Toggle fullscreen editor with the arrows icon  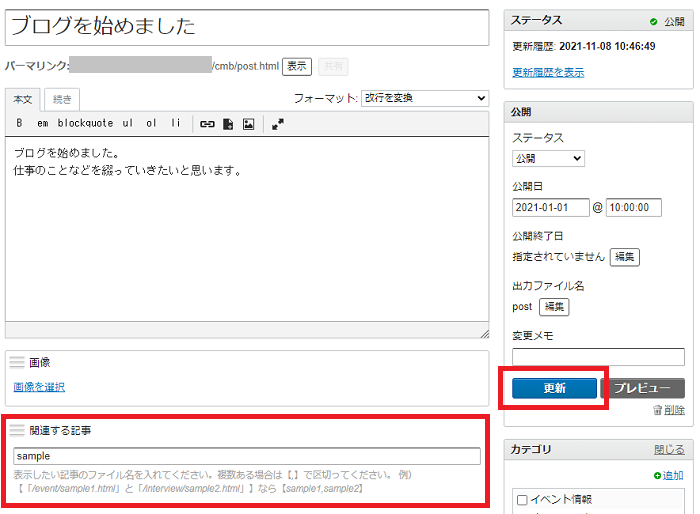tap(278, 124)
